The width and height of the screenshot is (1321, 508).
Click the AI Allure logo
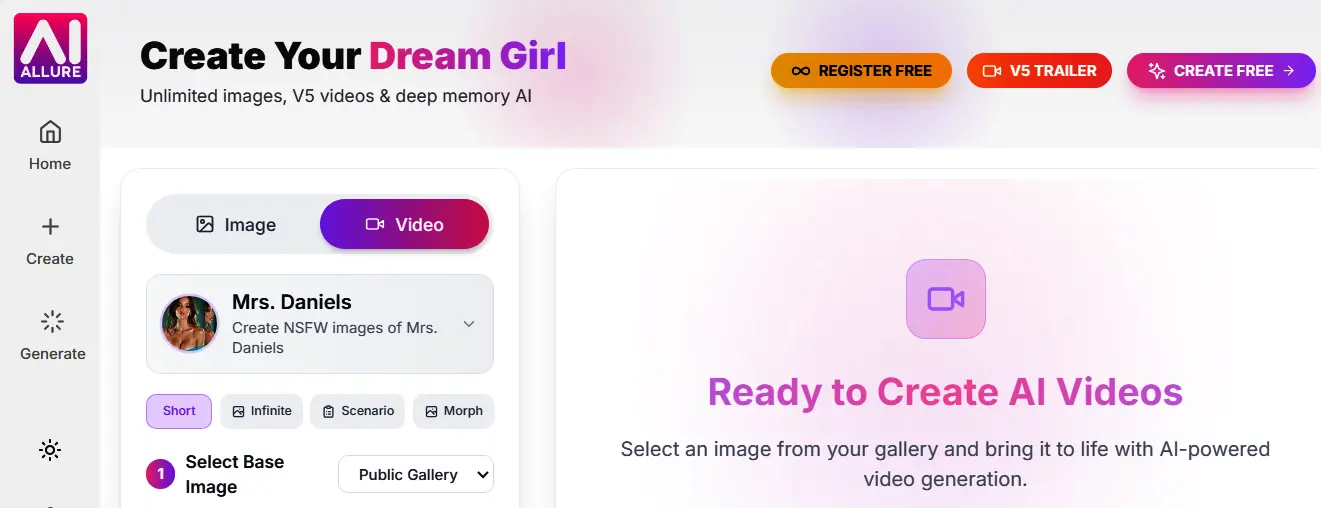click(x=50, y=48)
